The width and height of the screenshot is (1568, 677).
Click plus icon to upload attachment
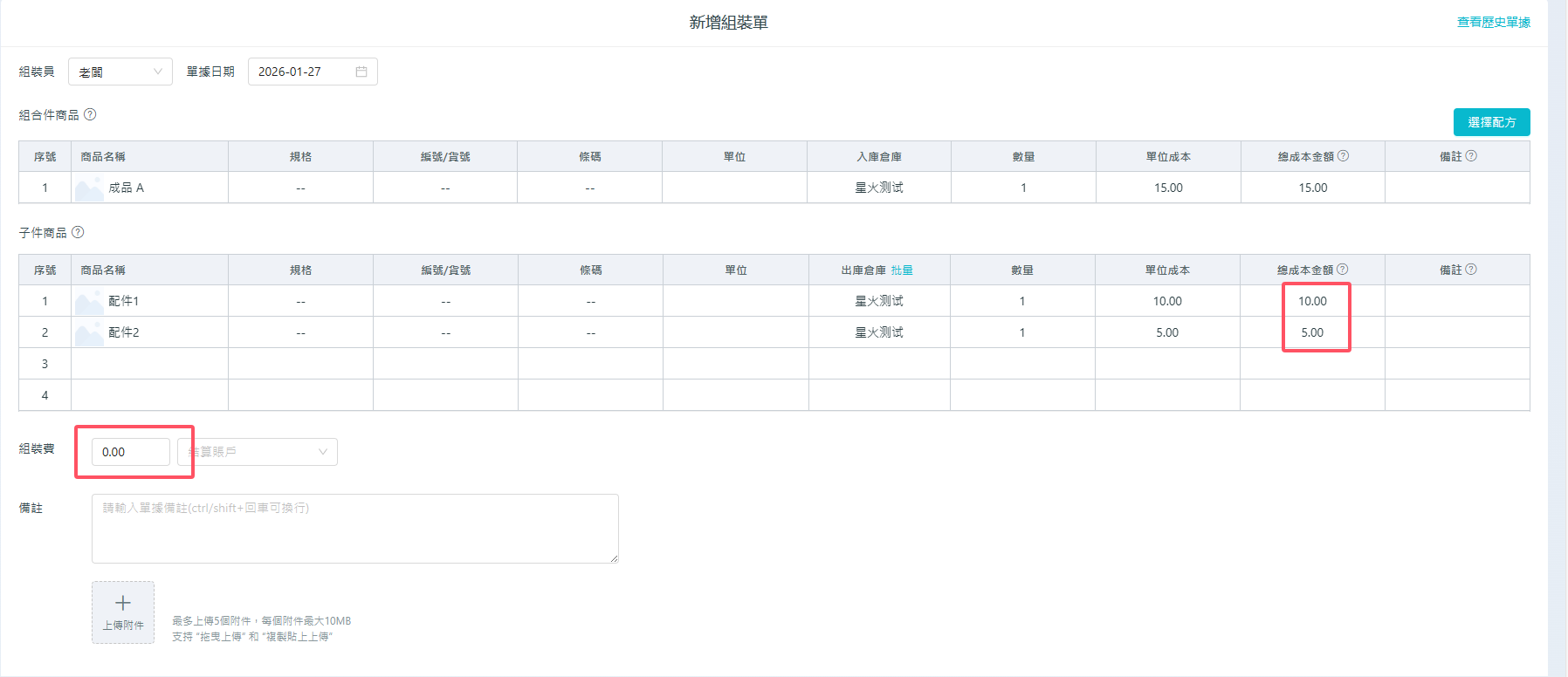(123, 604)
